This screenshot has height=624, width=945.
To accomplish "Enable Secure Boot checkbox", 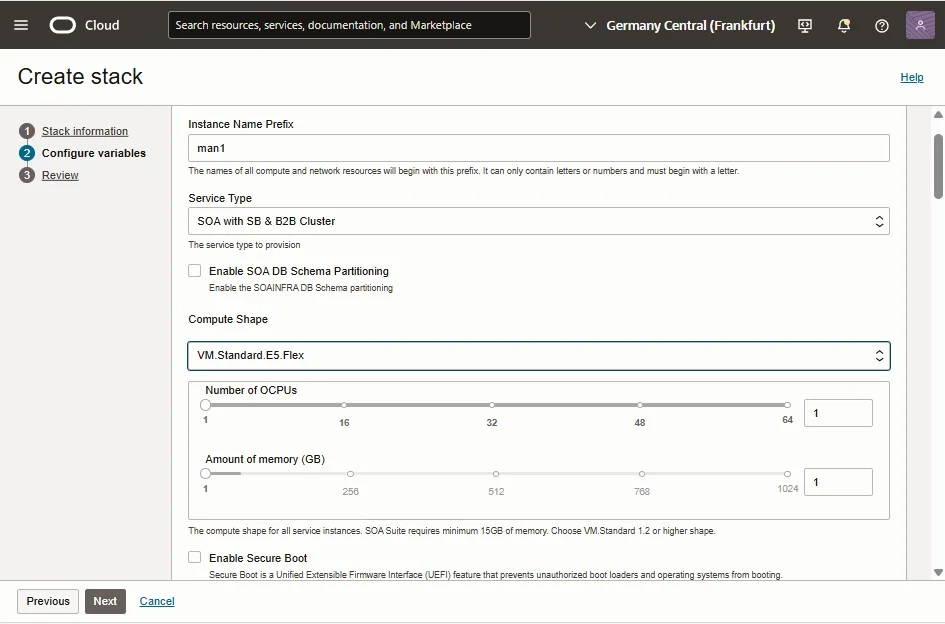I will [x=194, y=557].
